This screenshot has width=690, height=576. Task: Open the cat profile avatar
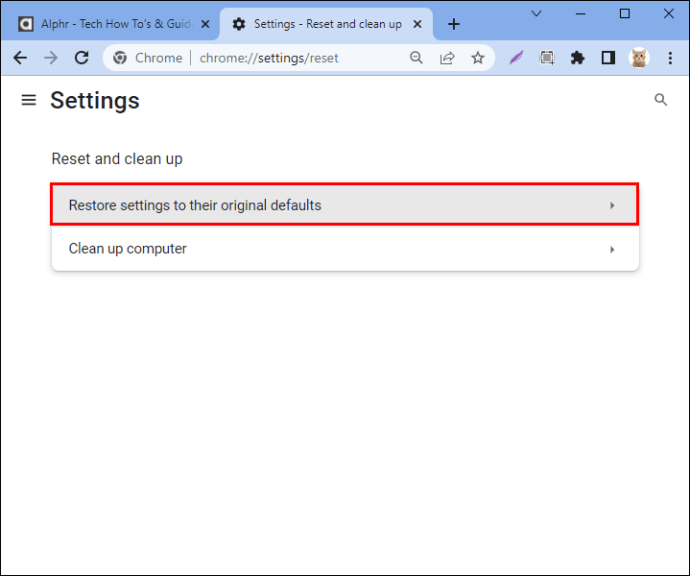tap(639, 58)
